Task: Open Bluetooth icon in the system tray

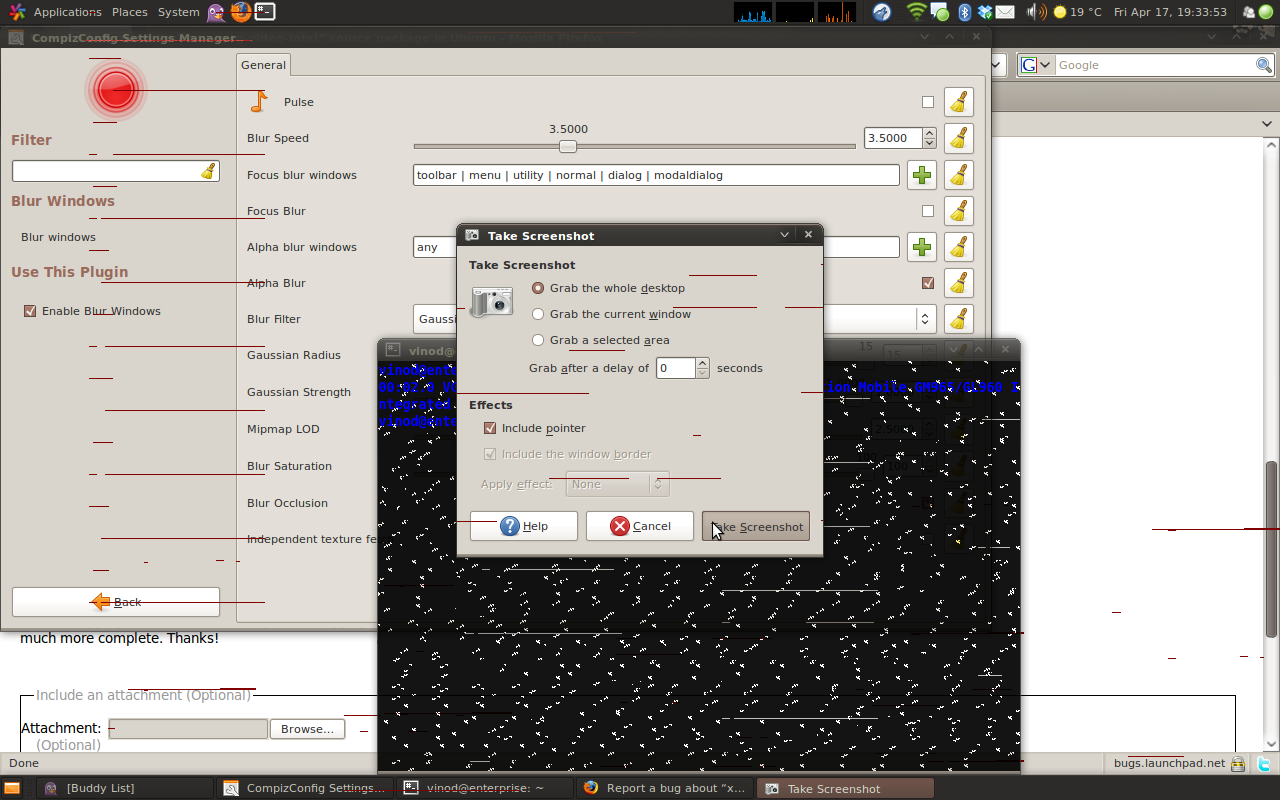Action: coord(965,12)
